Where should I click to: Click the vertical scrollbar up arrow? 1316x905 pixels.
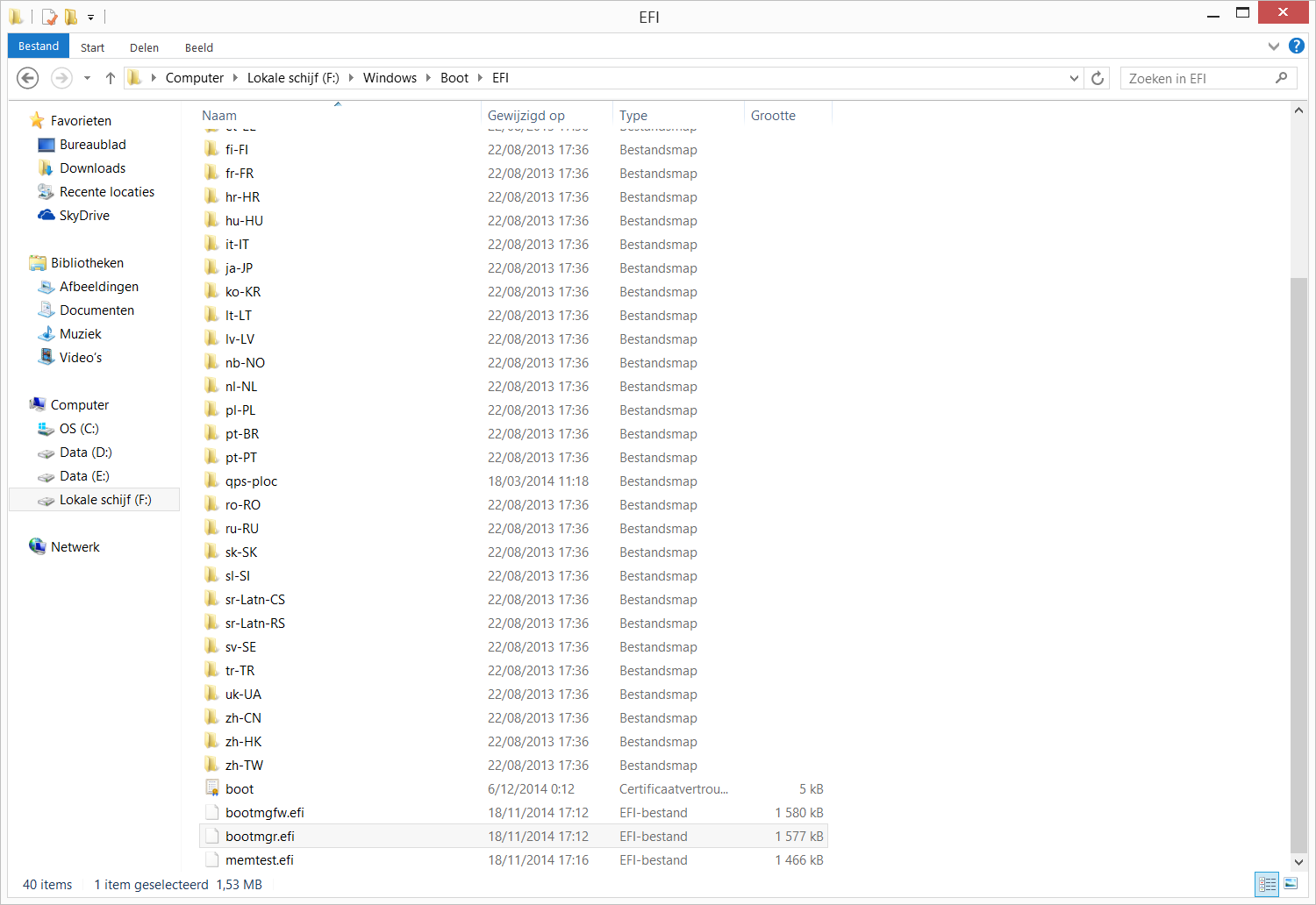click(x=1298, y=110)
